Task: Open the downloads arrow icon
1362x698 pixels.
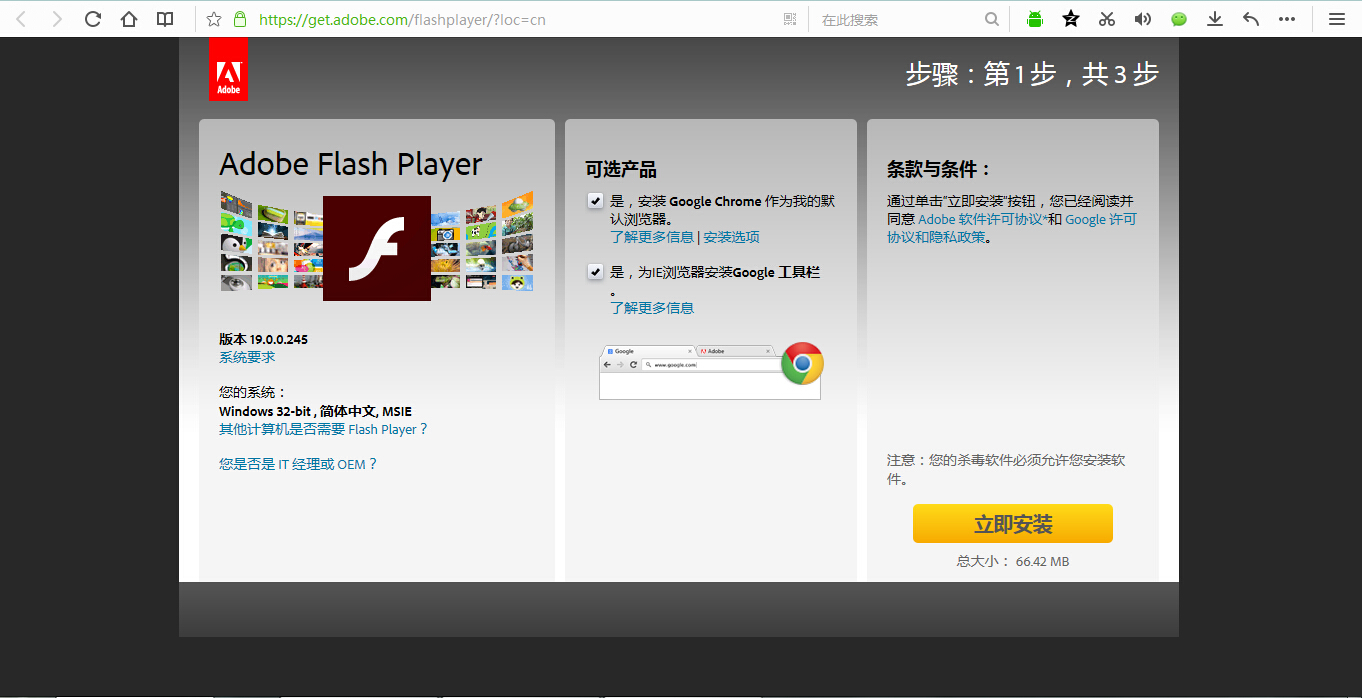Action: pos(1215,19)
